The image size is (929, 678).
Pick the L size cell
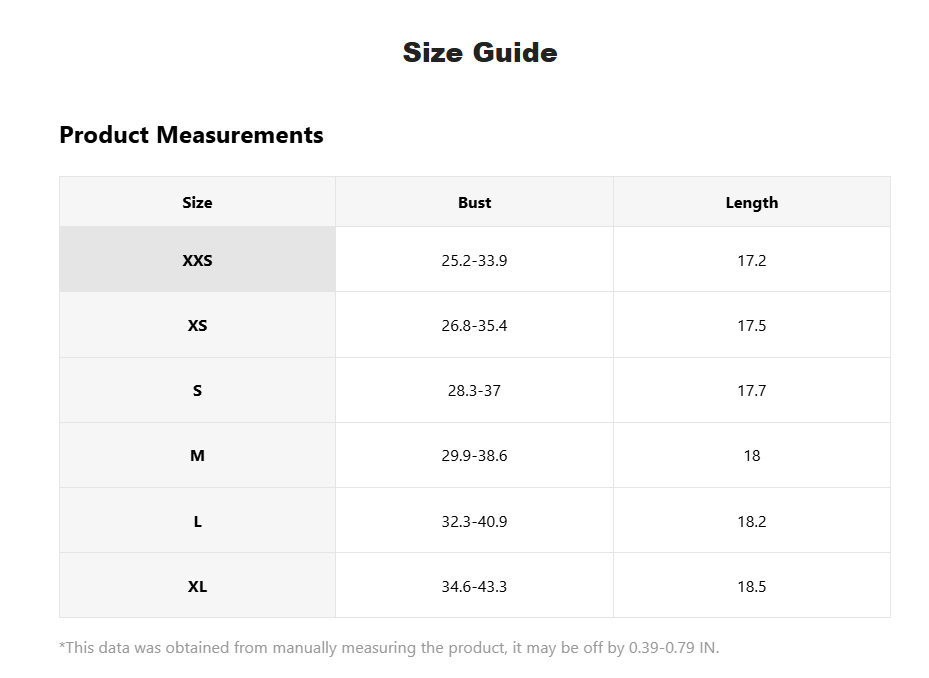pyautogui.click(x=197, y=521)
